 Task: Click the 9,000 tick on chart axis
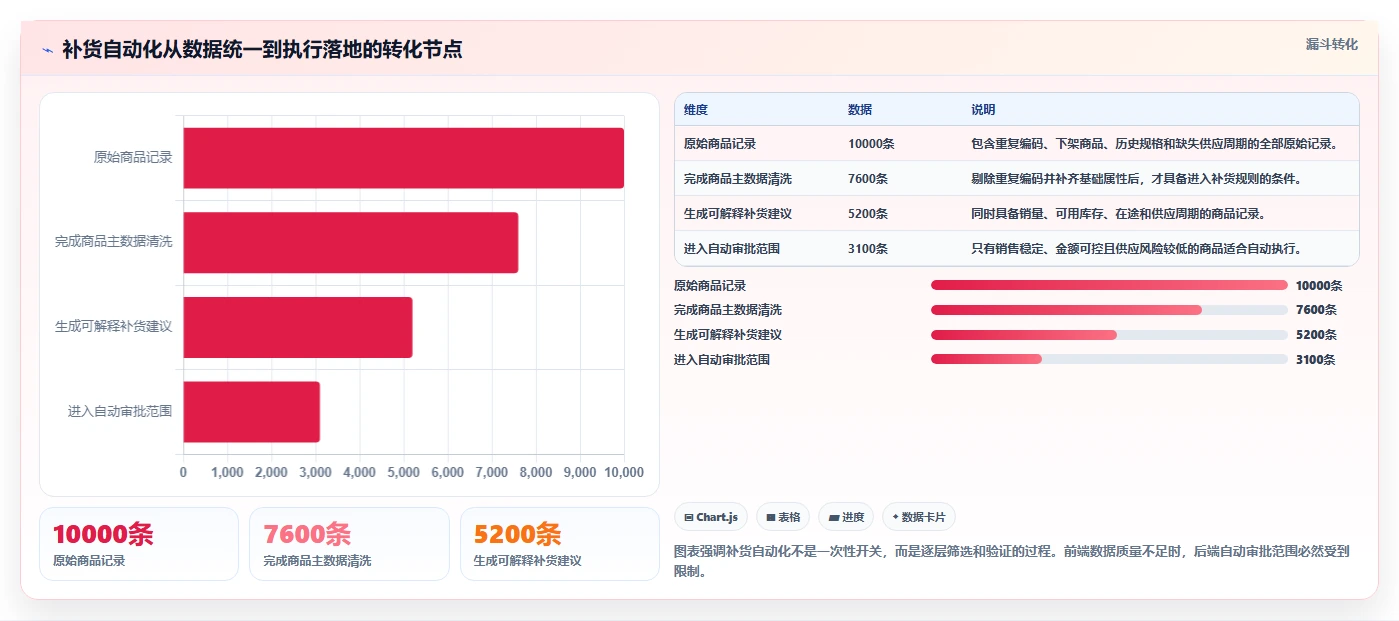[x=579, y=472]
